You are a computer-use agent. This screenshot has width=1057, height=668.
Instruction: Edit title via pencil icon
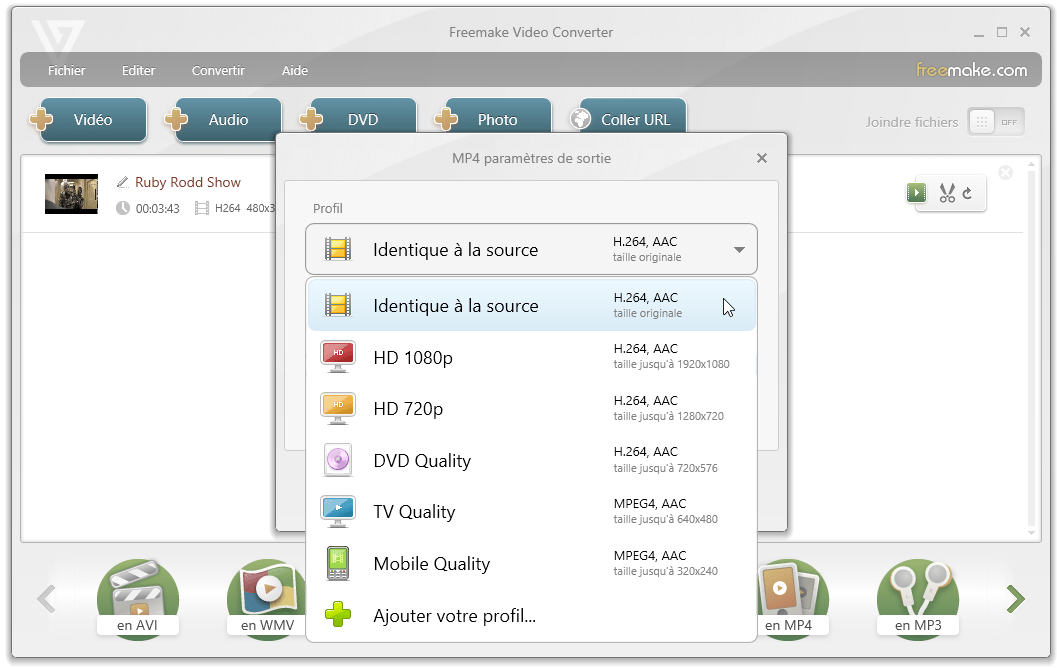click(x=123, y=182)
